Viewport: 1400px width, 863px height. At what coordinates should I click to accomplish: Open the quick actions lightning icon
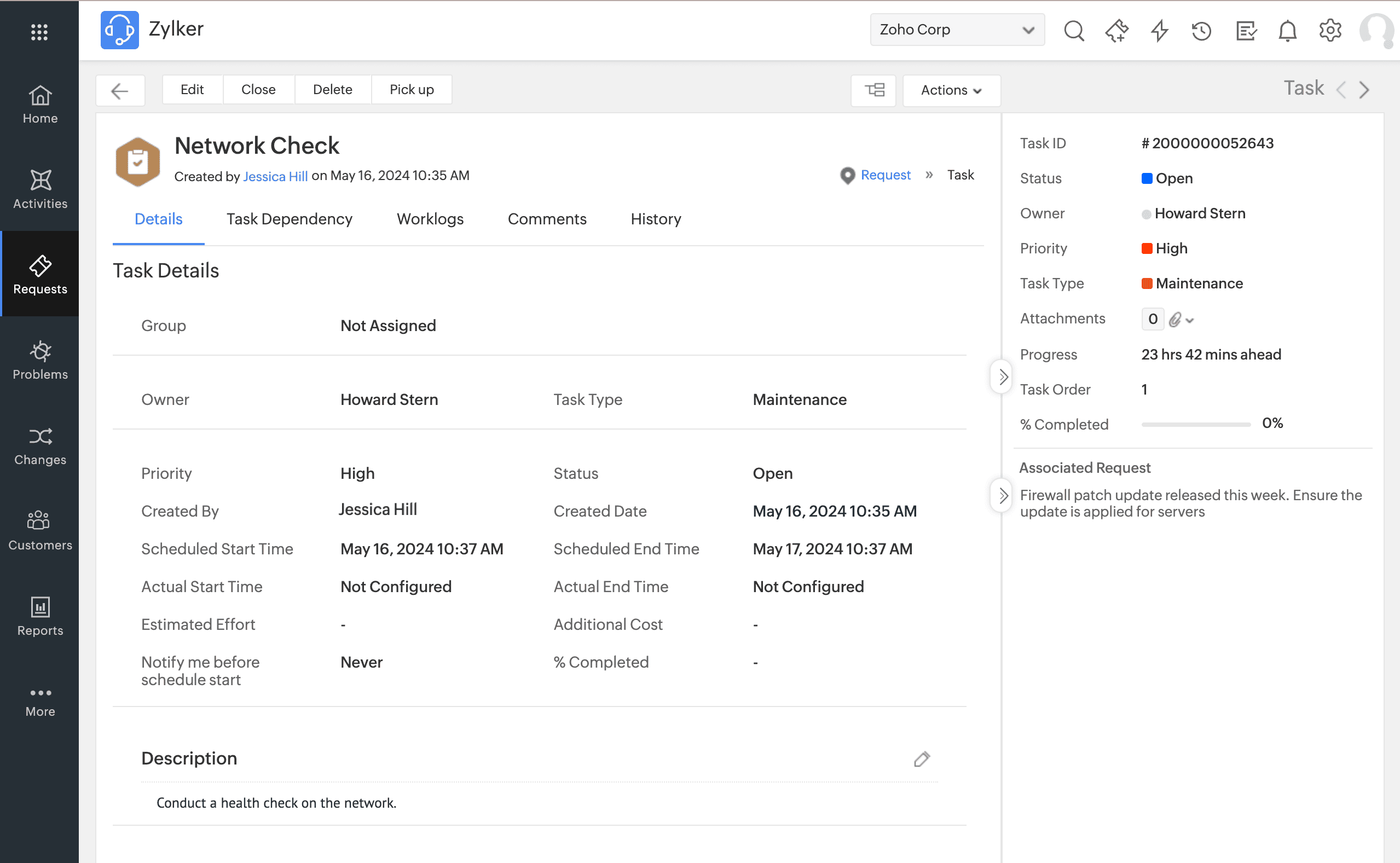click(x=1159, y=30)
